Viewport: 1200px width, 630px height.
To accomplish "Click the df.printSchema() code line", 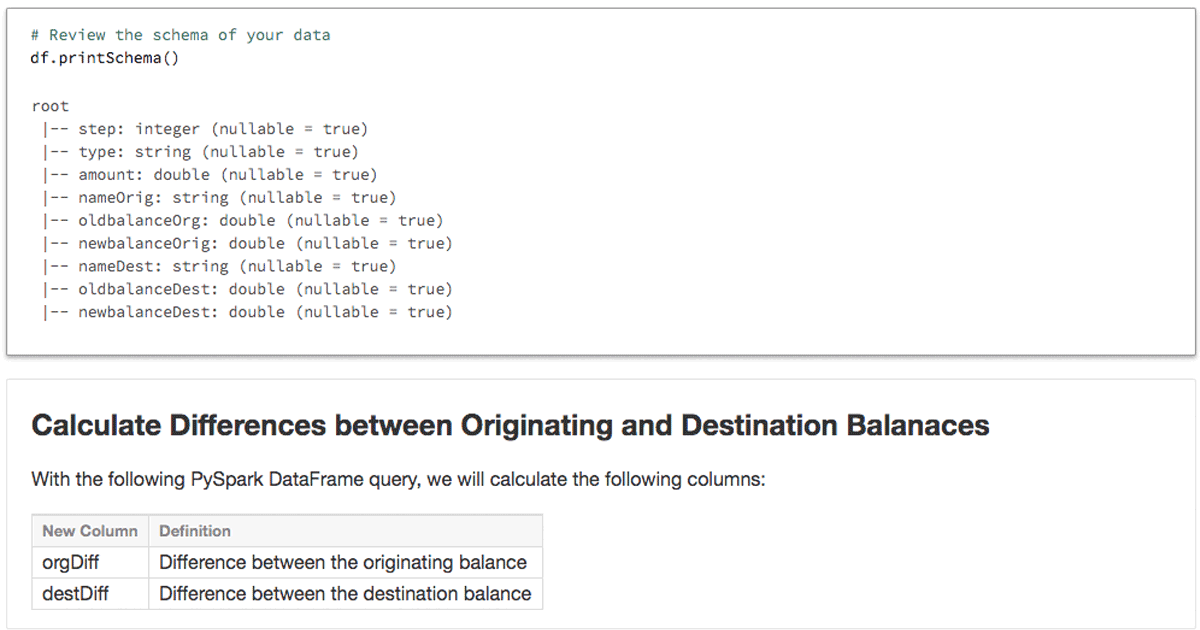I will [105, 57].
